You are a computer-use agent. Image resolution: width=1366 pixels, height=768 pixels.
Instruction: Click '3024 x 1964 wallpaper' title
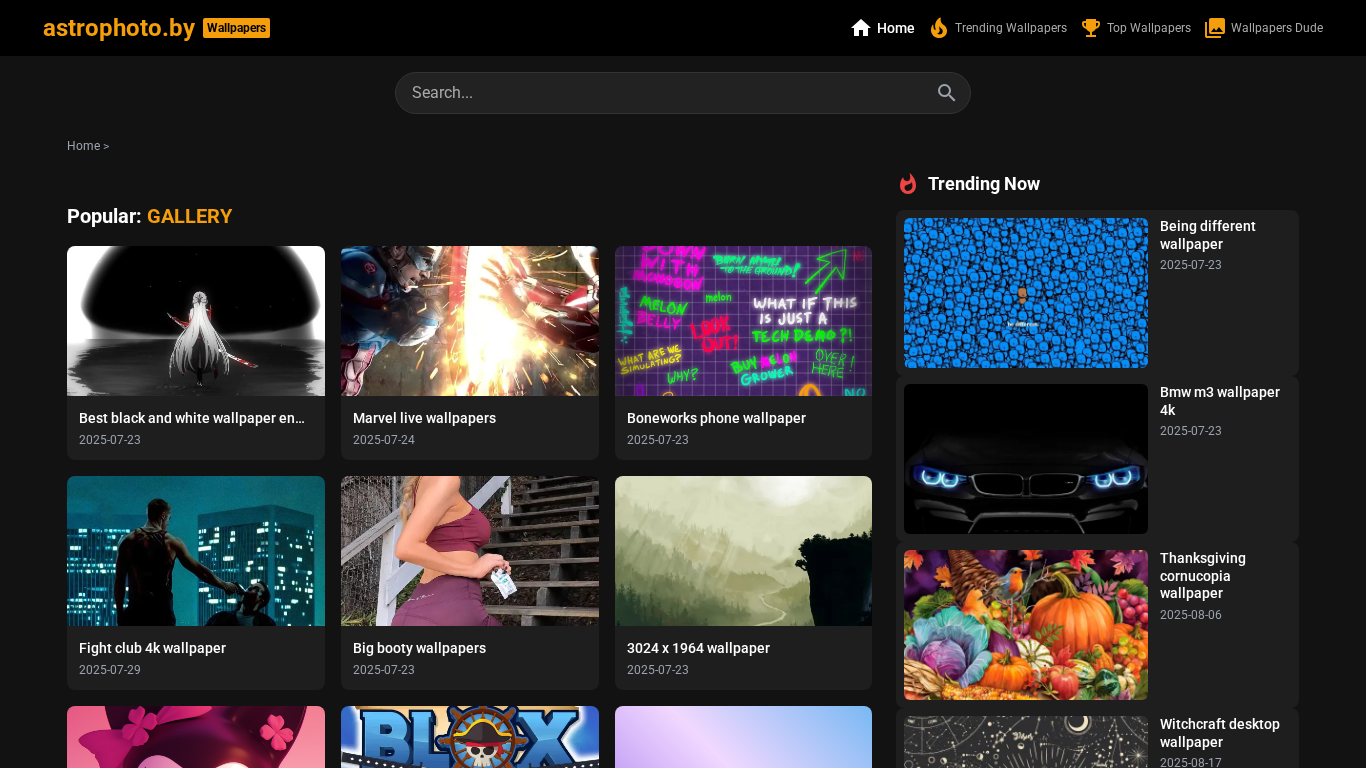[698, 648]
